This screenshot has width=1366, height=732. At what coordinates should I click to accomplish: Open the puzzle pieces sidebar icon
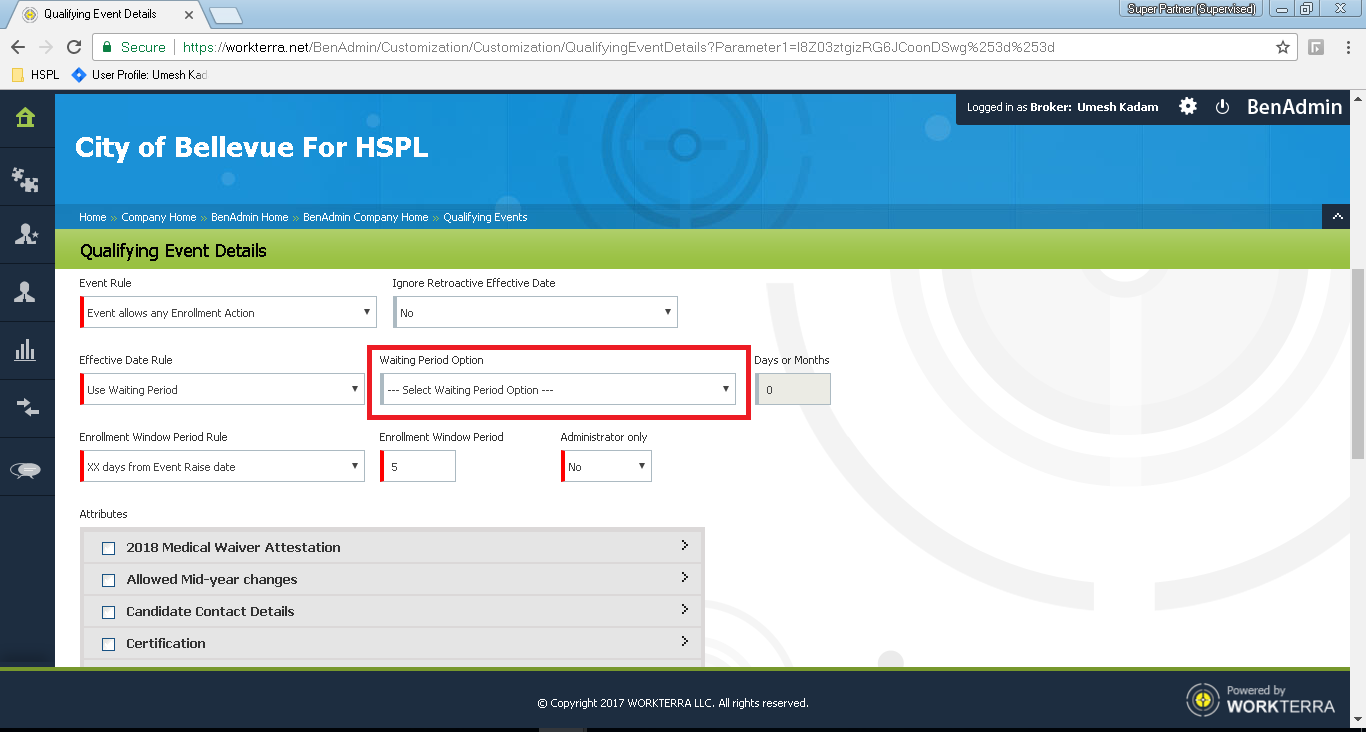point(26,178)
